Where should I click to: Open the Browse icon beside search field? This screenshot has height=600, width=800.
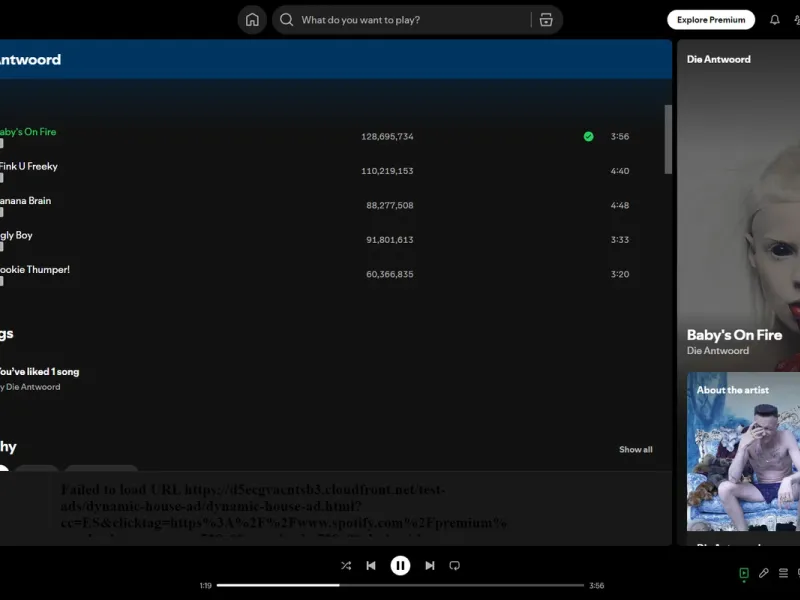tap(546, 20)
